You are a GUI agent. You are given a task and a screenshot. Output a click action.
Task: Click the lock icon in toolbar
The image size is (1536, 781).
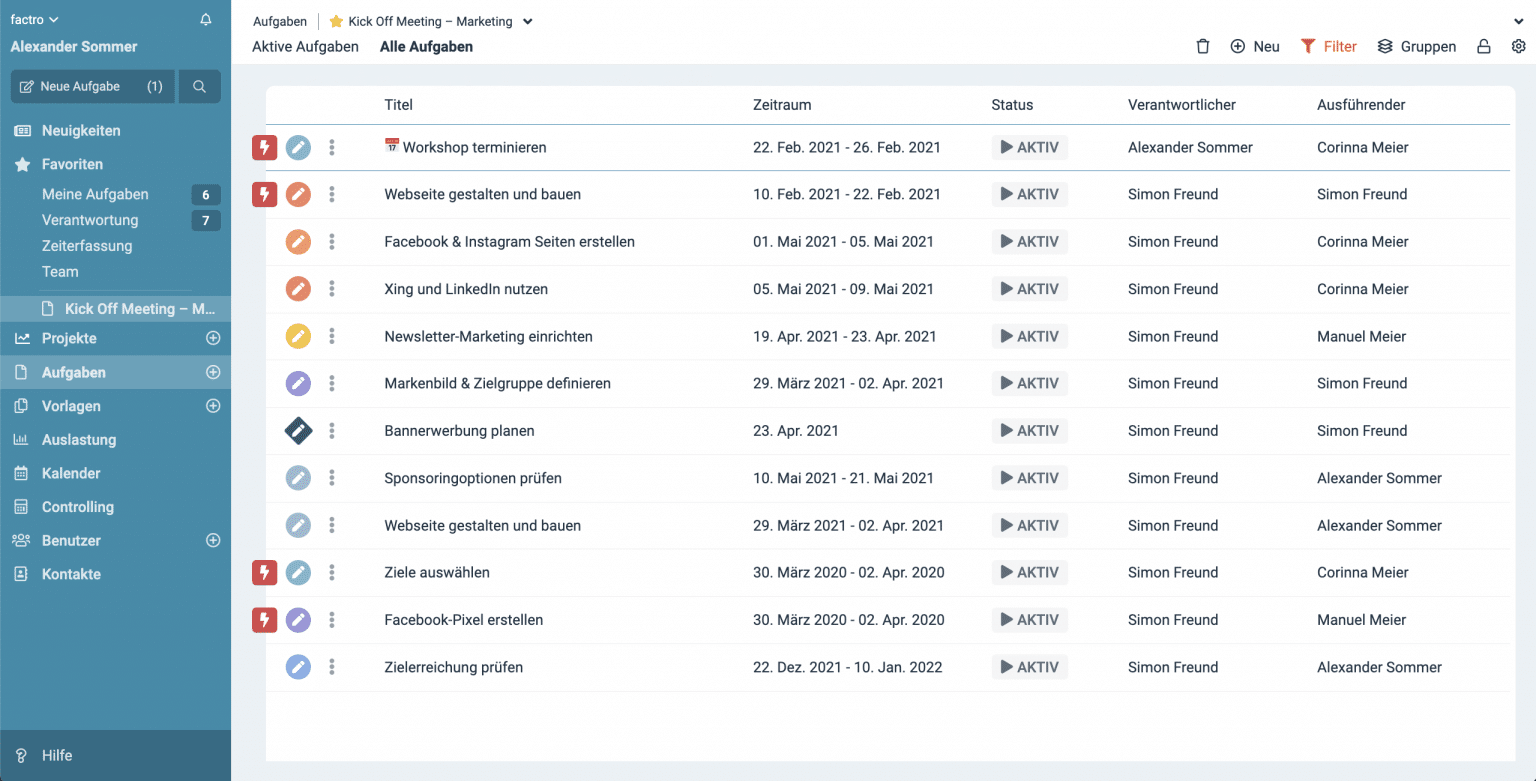point(1484,47)
